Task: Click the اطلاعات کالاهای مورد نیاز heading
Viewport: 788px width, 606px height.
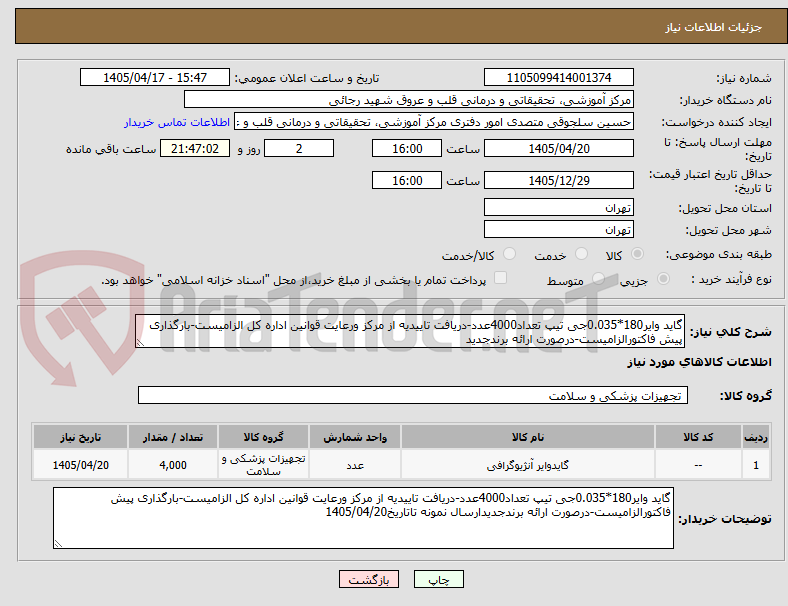Action: [699, 362]
